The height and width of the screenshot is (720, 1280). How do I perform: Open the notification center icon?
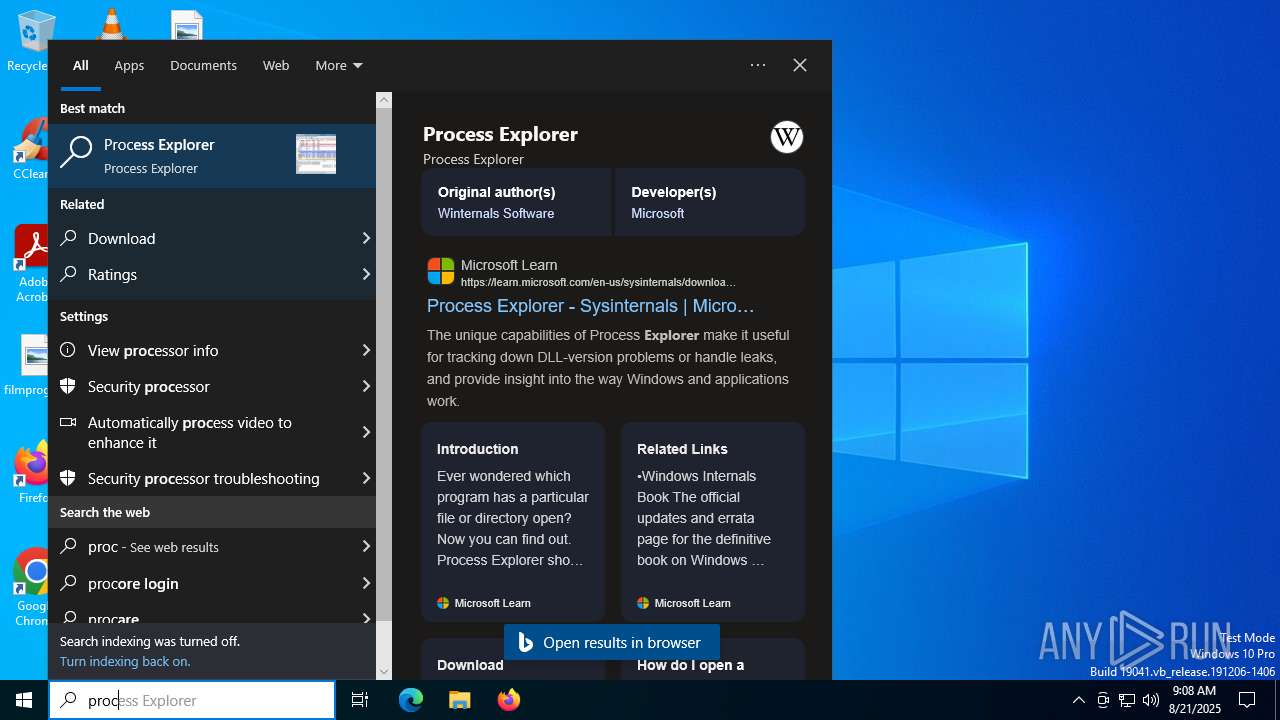pyautogui.click(x=1247, y=700)
